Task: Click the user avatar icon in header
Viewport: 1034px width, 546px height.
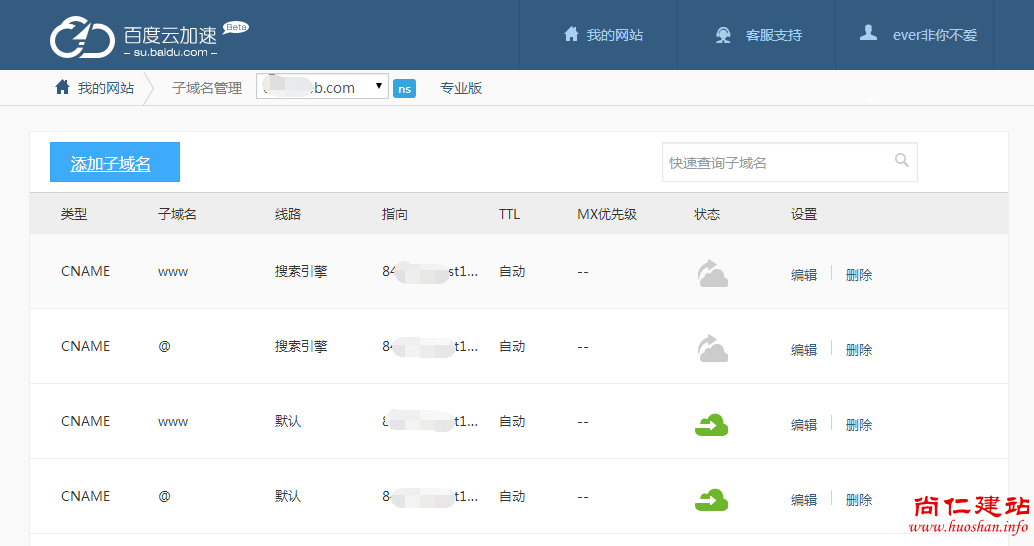Action: [868, 33]
